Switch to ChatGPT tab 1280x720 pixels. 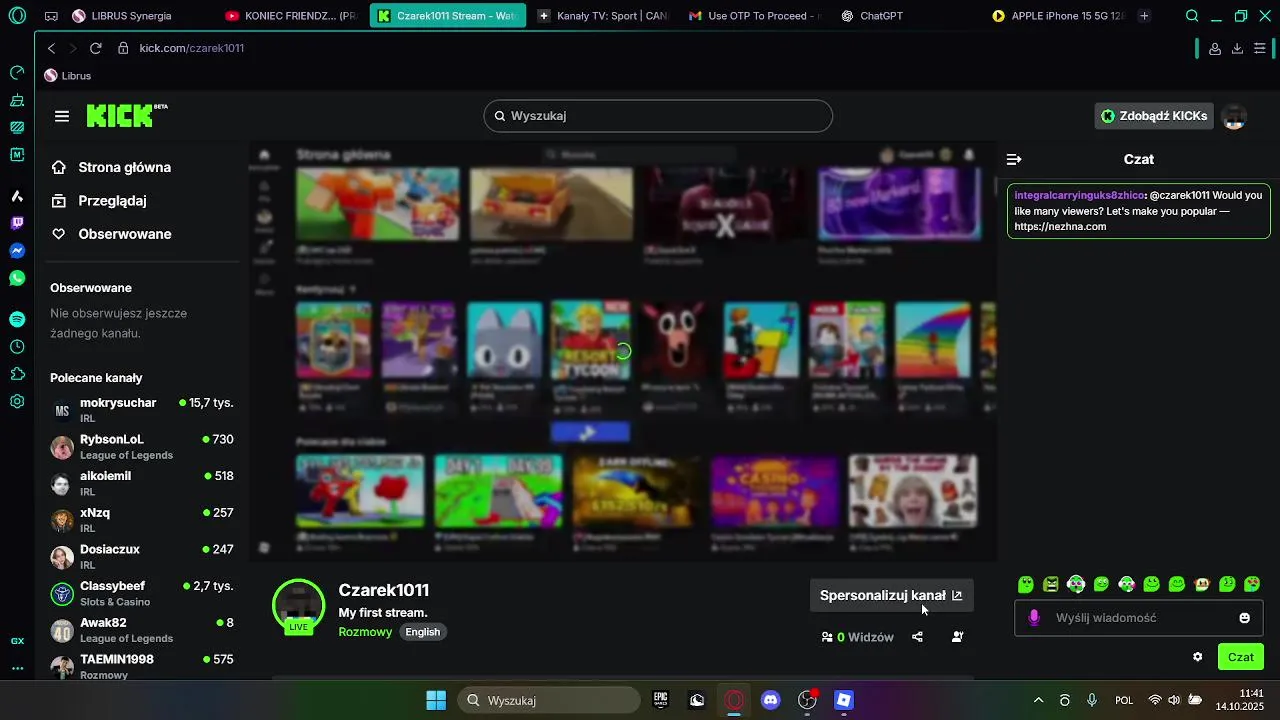tap(906, 16)
